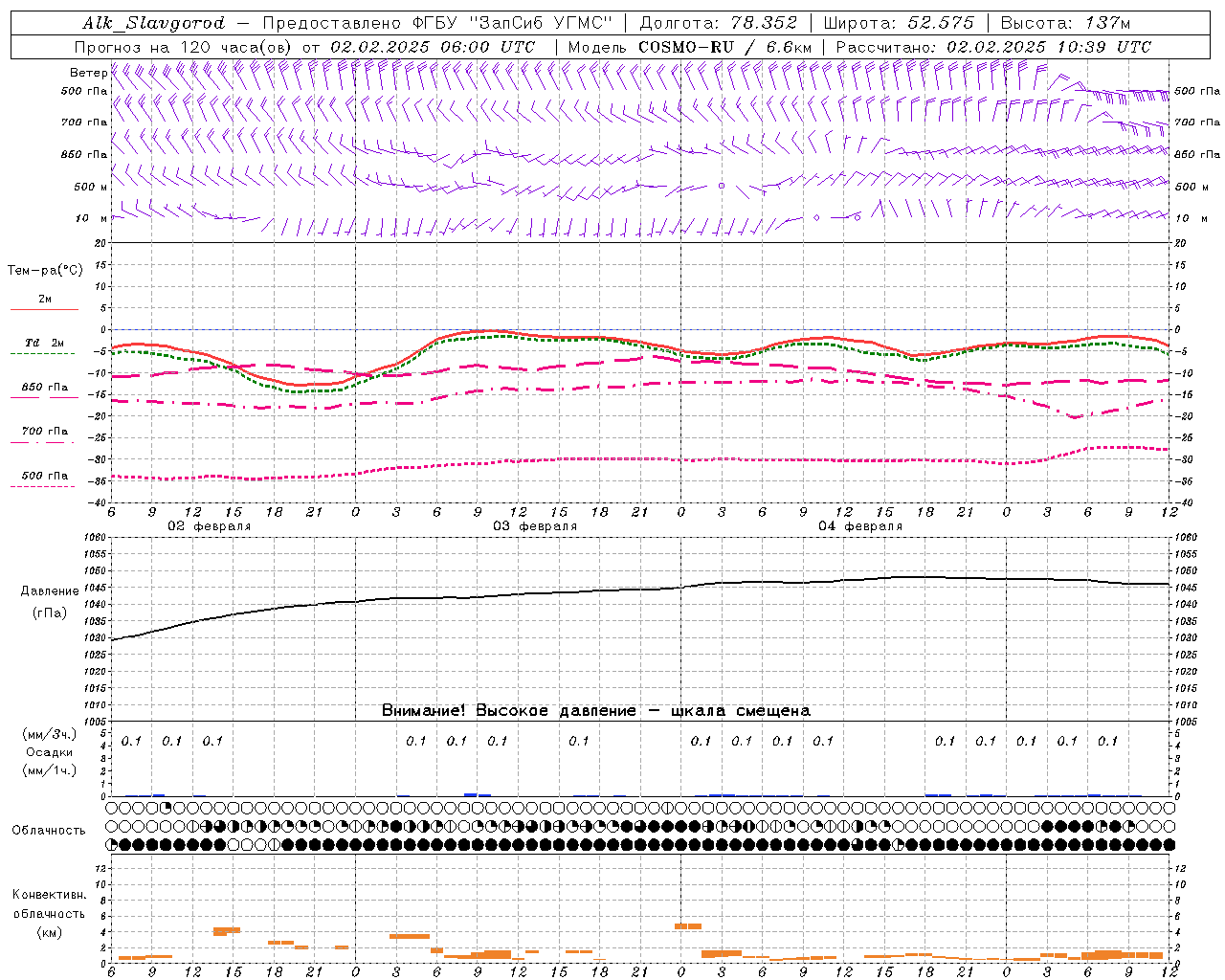
Task: Click the Давление pressure panel label
Action: [x=51, y=591]
